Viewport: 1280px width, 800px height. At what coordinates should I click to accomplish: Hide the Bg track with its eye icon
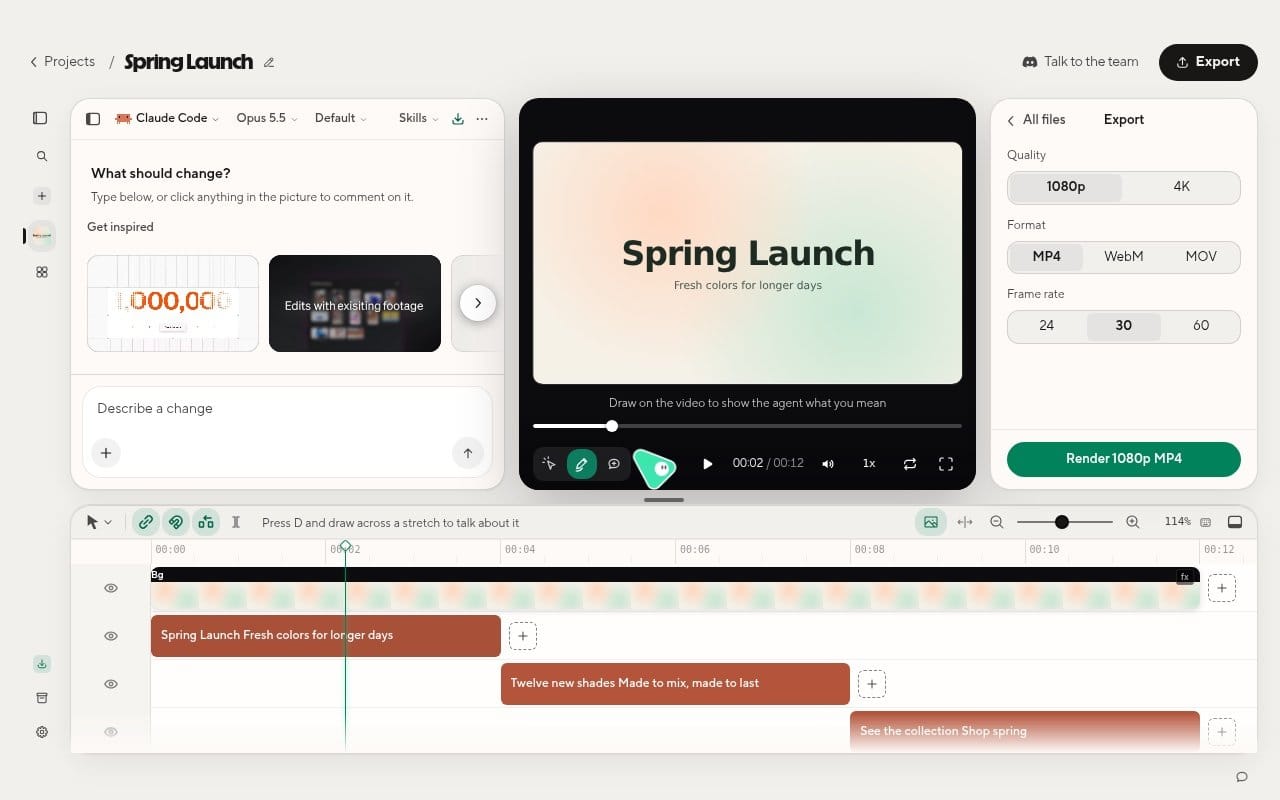coord(111,588)
